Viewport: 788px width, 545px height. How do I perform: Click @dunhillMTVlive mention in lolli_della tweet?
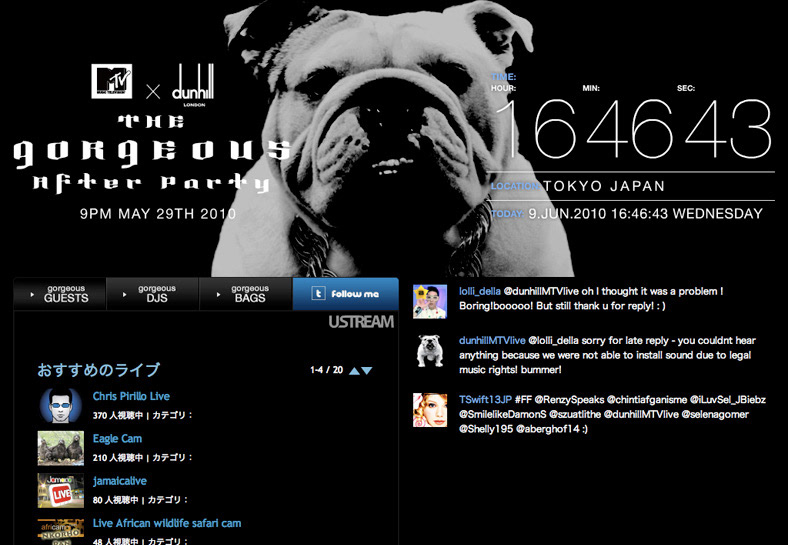tap(541, 291)
